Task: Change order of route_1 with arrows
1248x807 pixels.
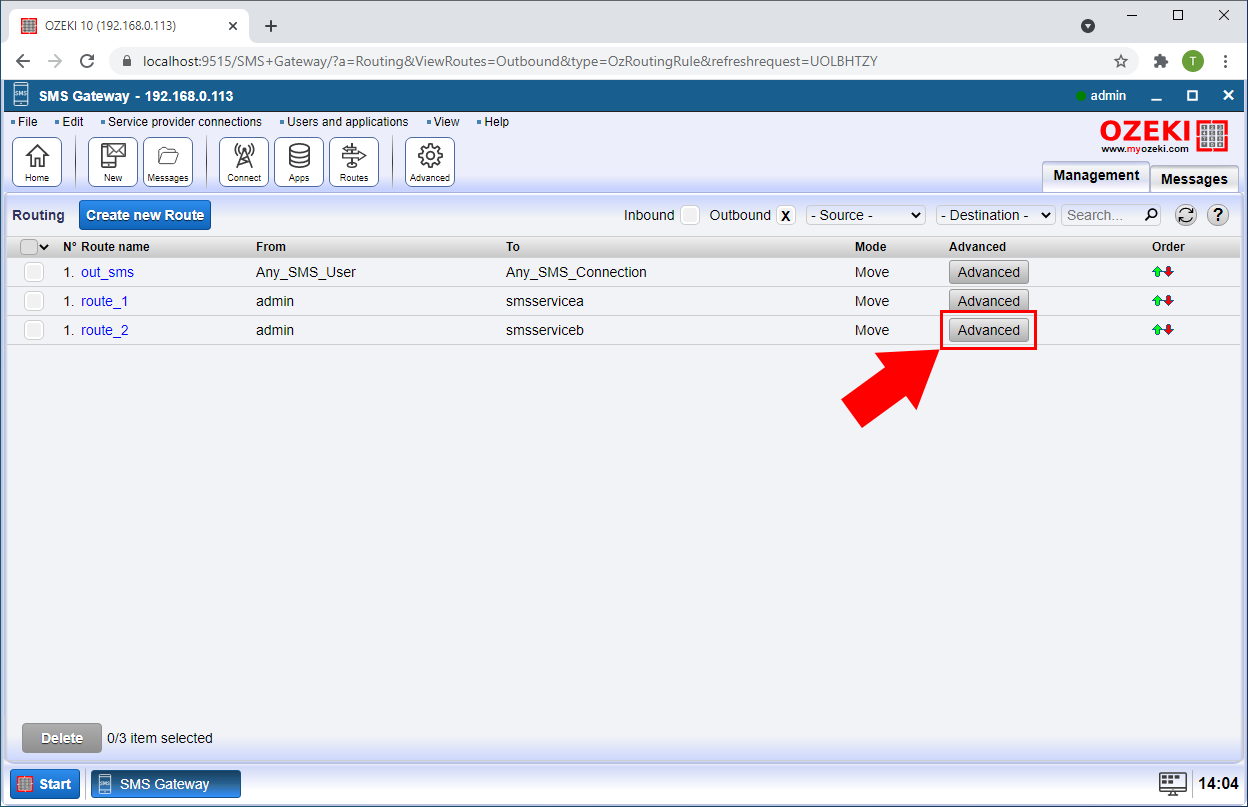Action: [1162, 301]
